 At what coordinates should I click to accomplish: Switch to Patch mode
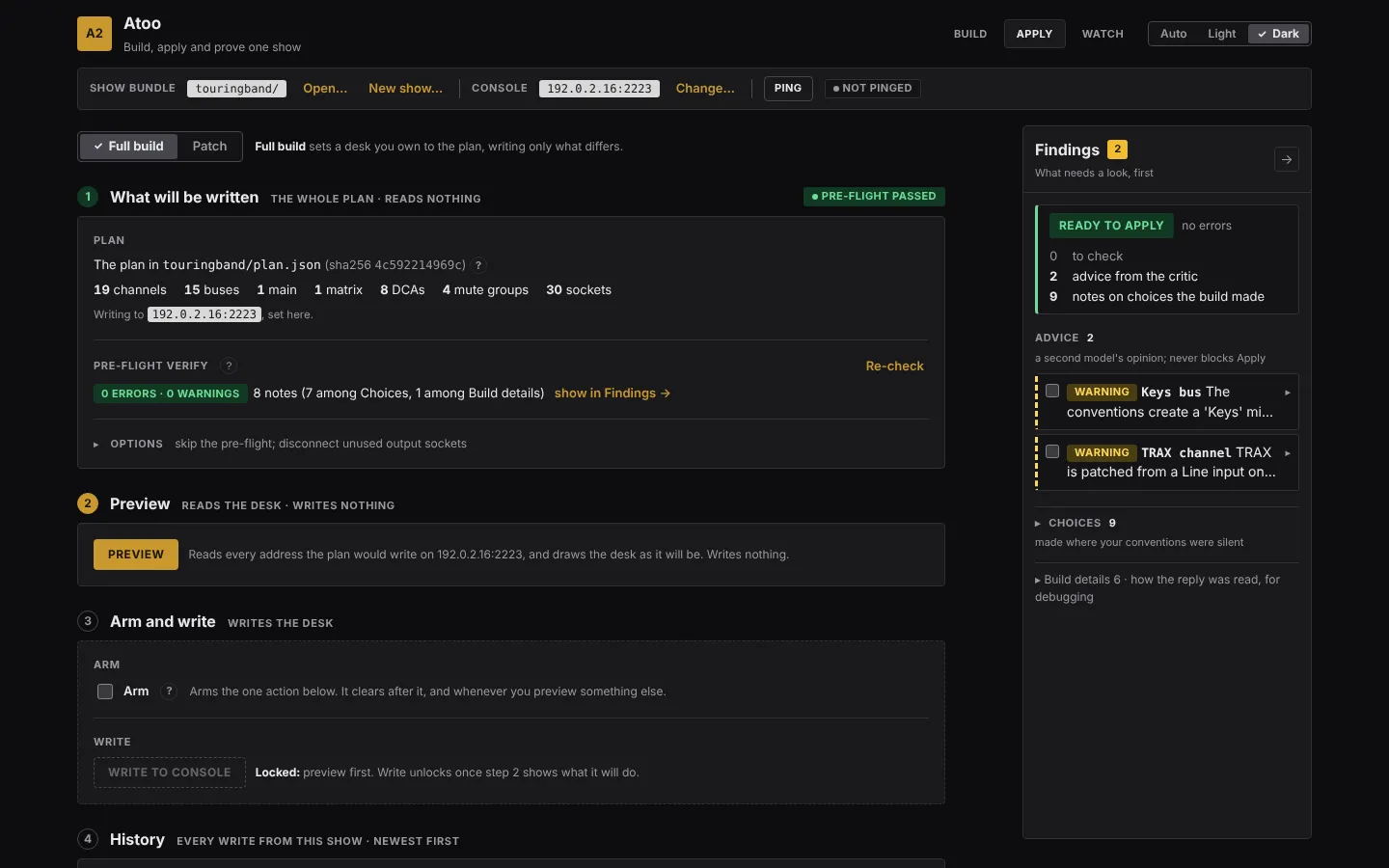tap(209, 147)
